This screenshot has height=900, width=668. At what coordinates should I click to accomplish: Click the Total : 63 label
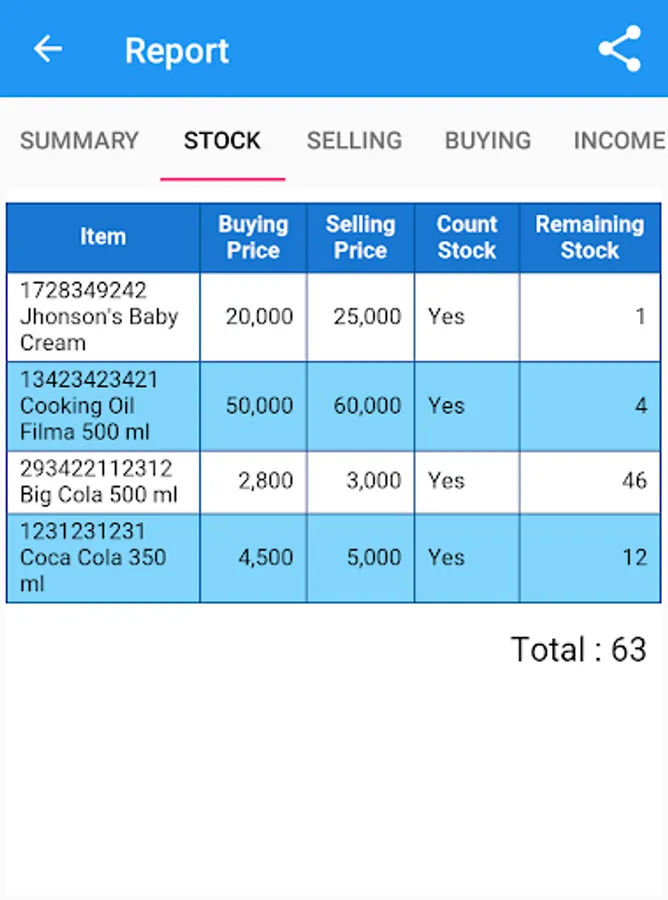coord(579,650)
